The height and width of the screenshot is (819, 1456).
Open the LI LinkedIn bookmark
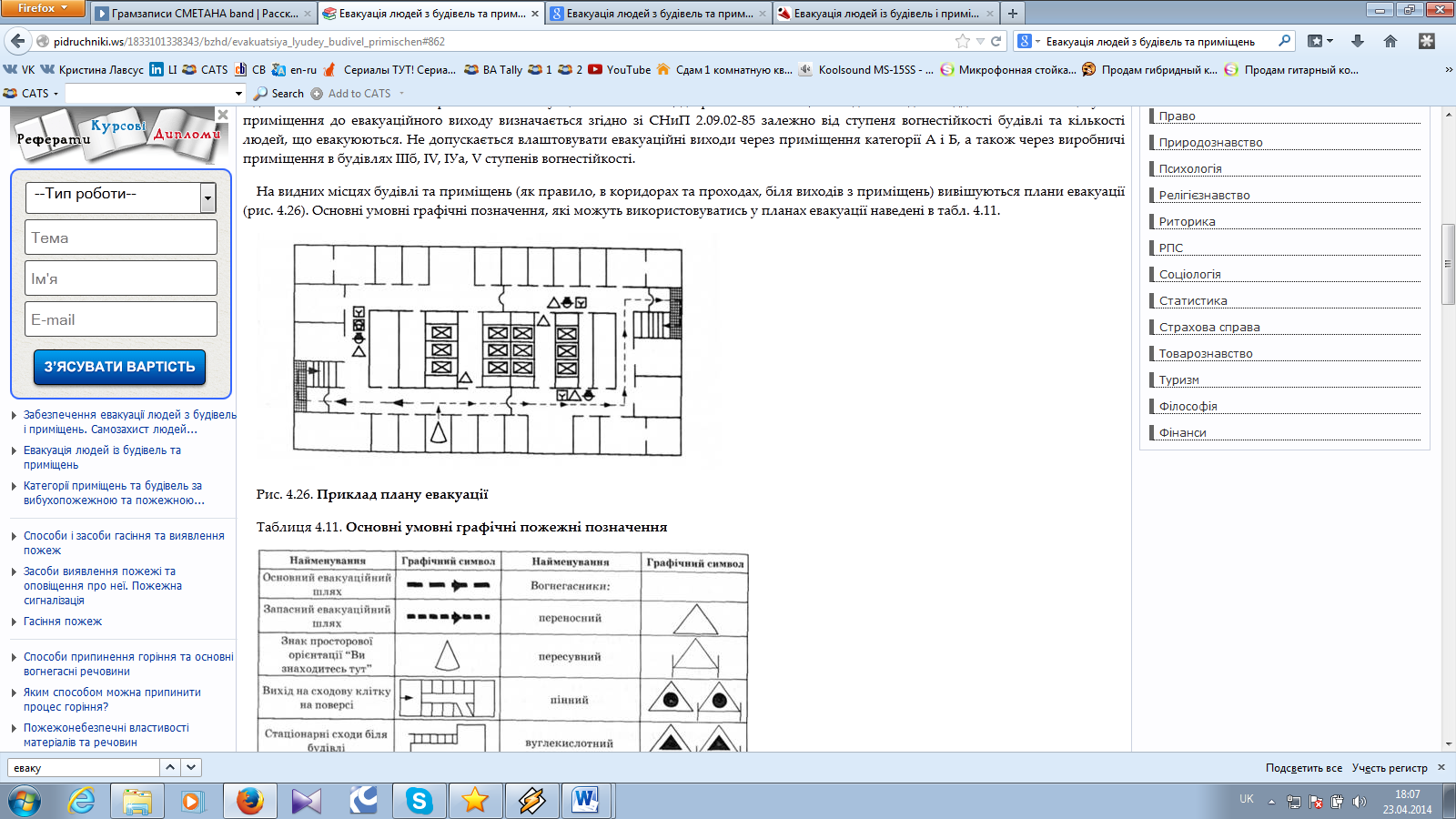(164, 69)
